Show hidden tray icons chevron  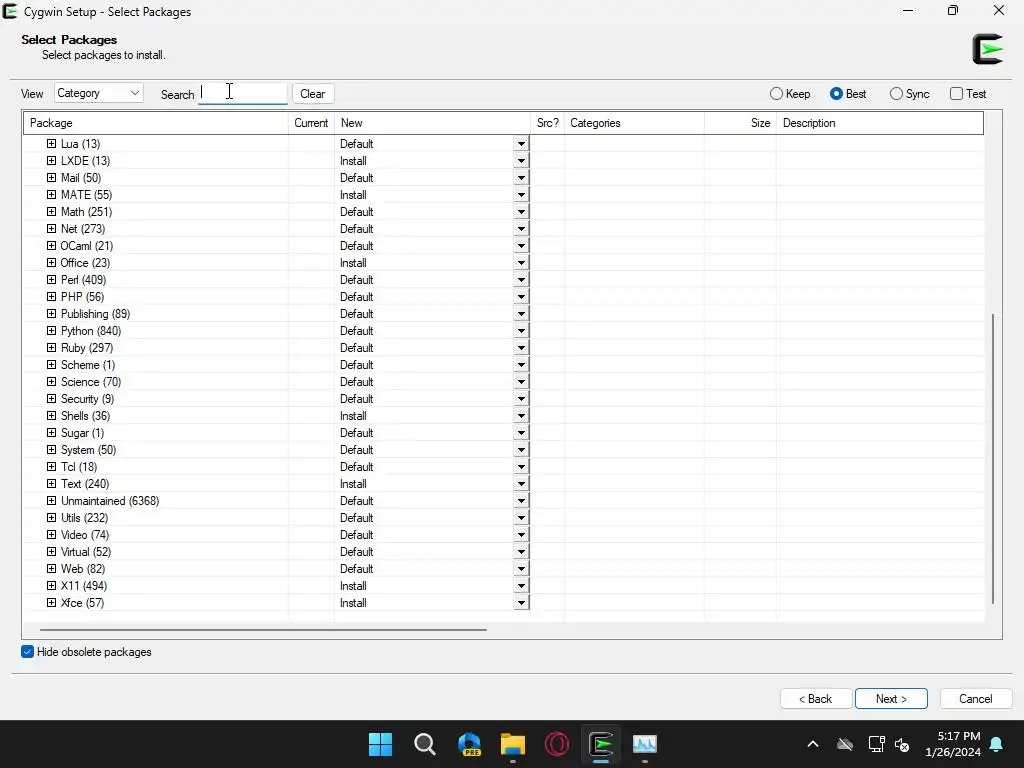(812, 744)
